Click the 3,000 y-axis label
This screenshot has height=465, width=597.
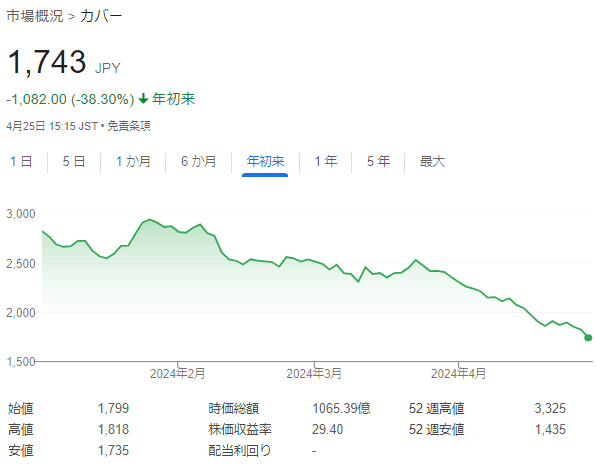pyautogui.click(x=21, y=214)
